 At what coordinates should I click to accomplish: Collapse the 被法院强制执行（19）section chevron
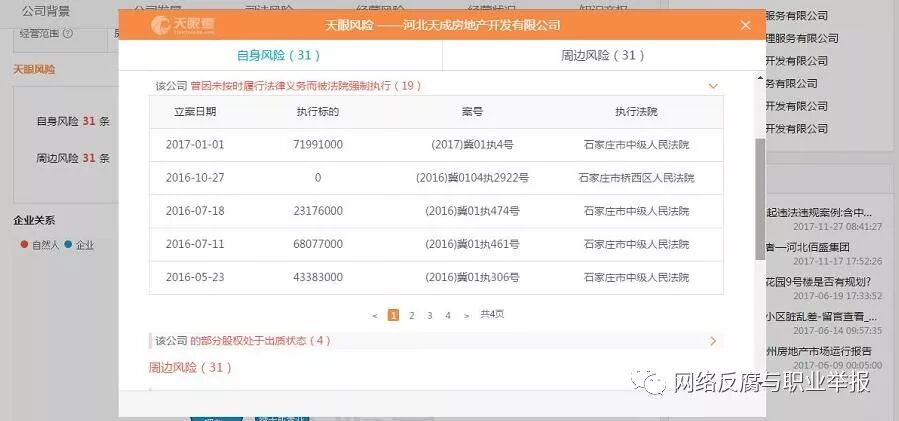click(713, 86)
